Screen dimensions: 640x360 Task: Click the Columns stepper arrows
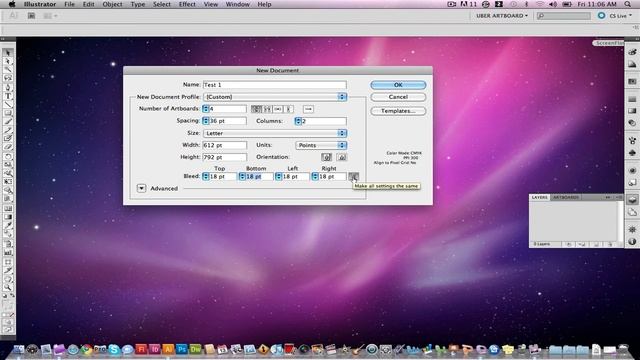point(298,121)
